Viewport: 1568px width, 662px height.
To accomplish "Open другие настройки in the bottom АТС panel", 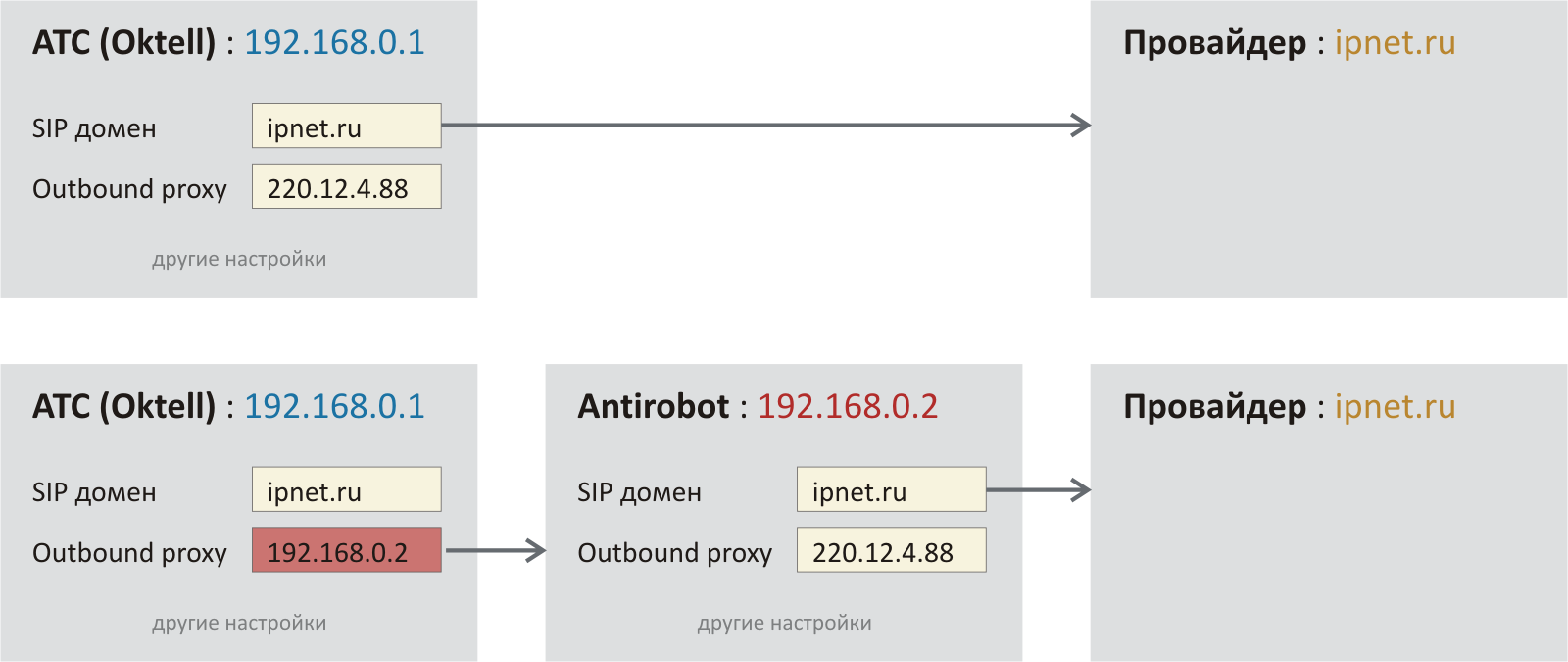I will click(239, 624).
